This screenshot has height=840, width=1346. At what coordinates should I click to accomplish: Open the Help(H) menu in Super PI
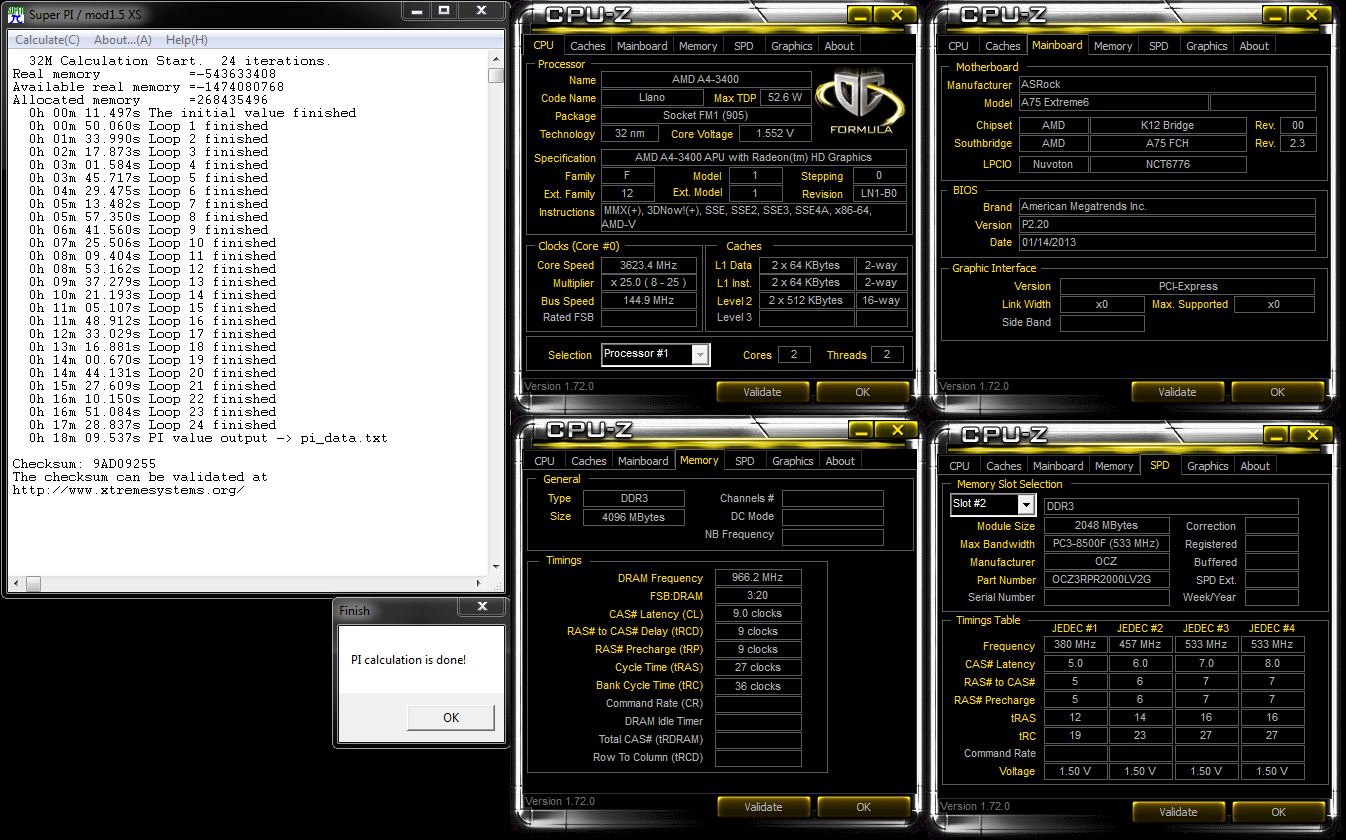click(x=187, y=40)
